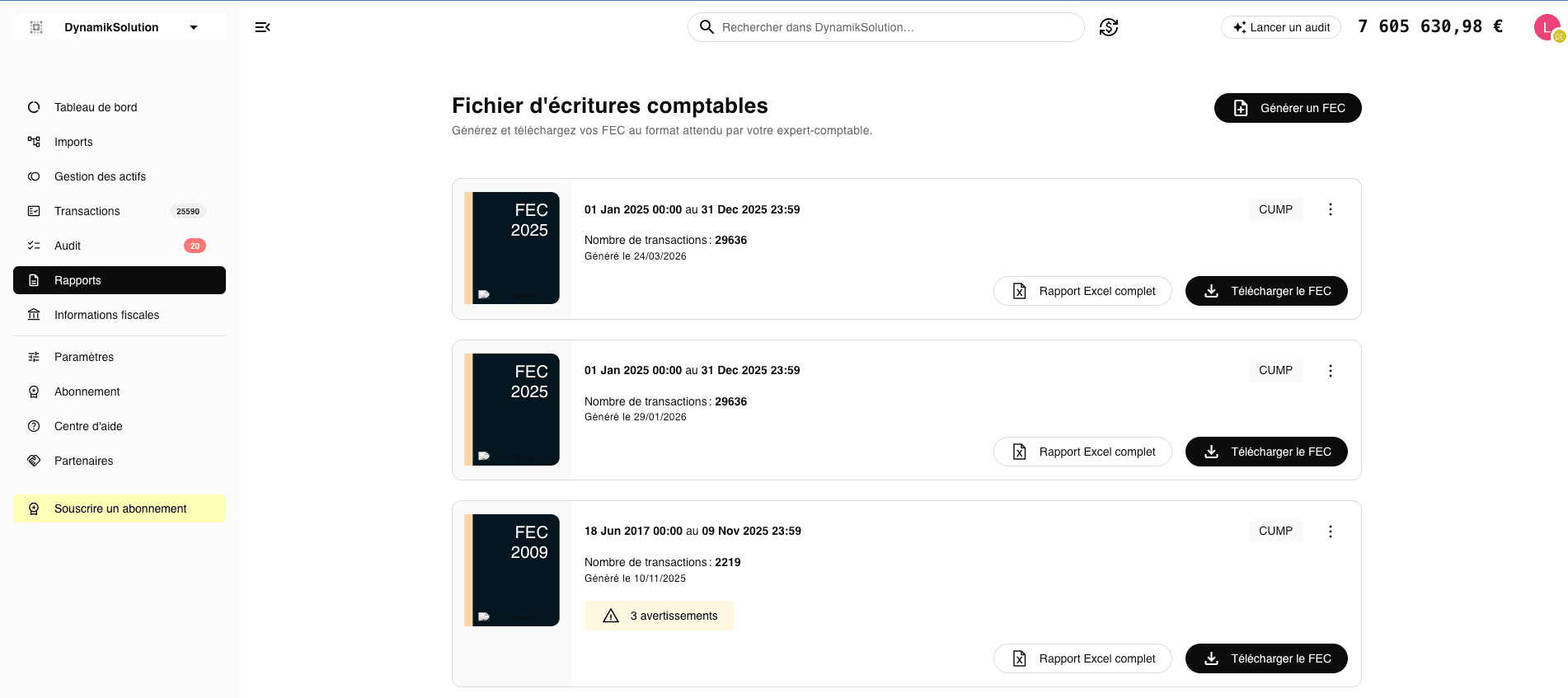The width and height of the screenshot is (1568, 698).
Task: Rapport Excel complet for FEC generated 29/01/2026
Action: tap(1082, 452)
